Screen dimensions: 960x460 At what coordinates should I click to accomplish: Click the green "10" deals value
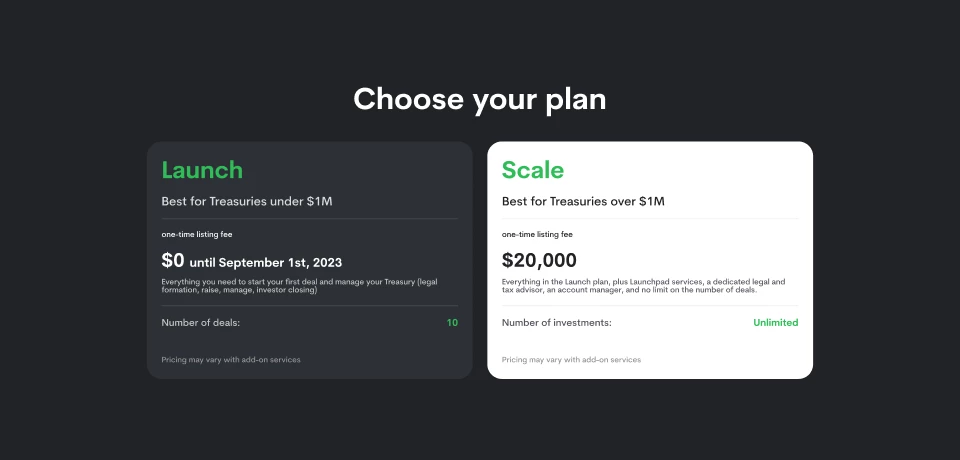(x=452, y=323)
